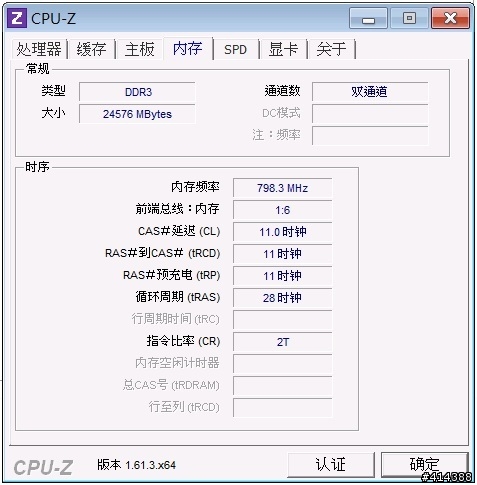The width and height of the screenshot is (477, 485).
Task: Click the 版本 1.61.3.x64 text
Action: click(x=137, y=465)
